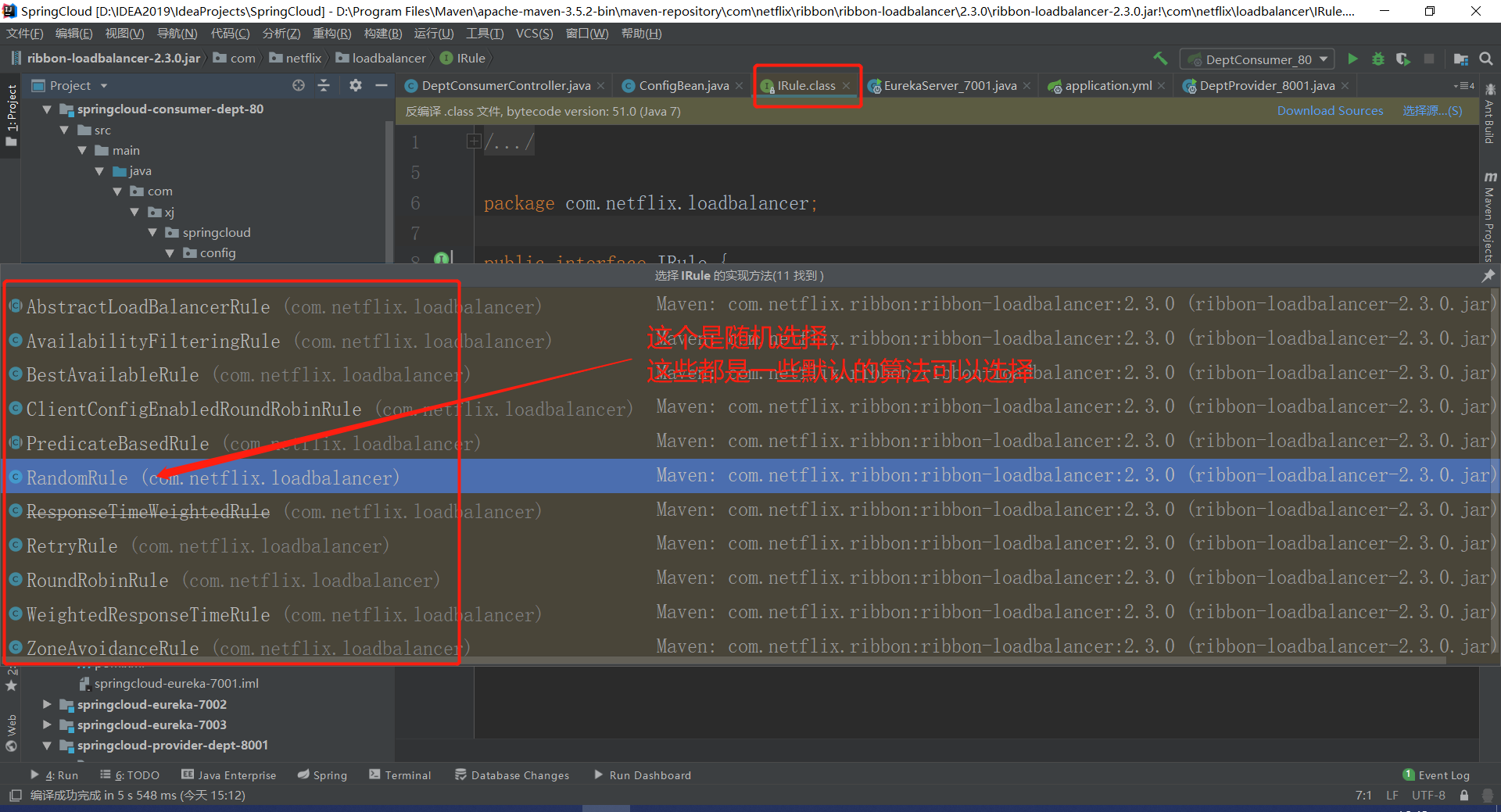
Task: Start debugging with the green bug icon
Action: point(1378,59)
